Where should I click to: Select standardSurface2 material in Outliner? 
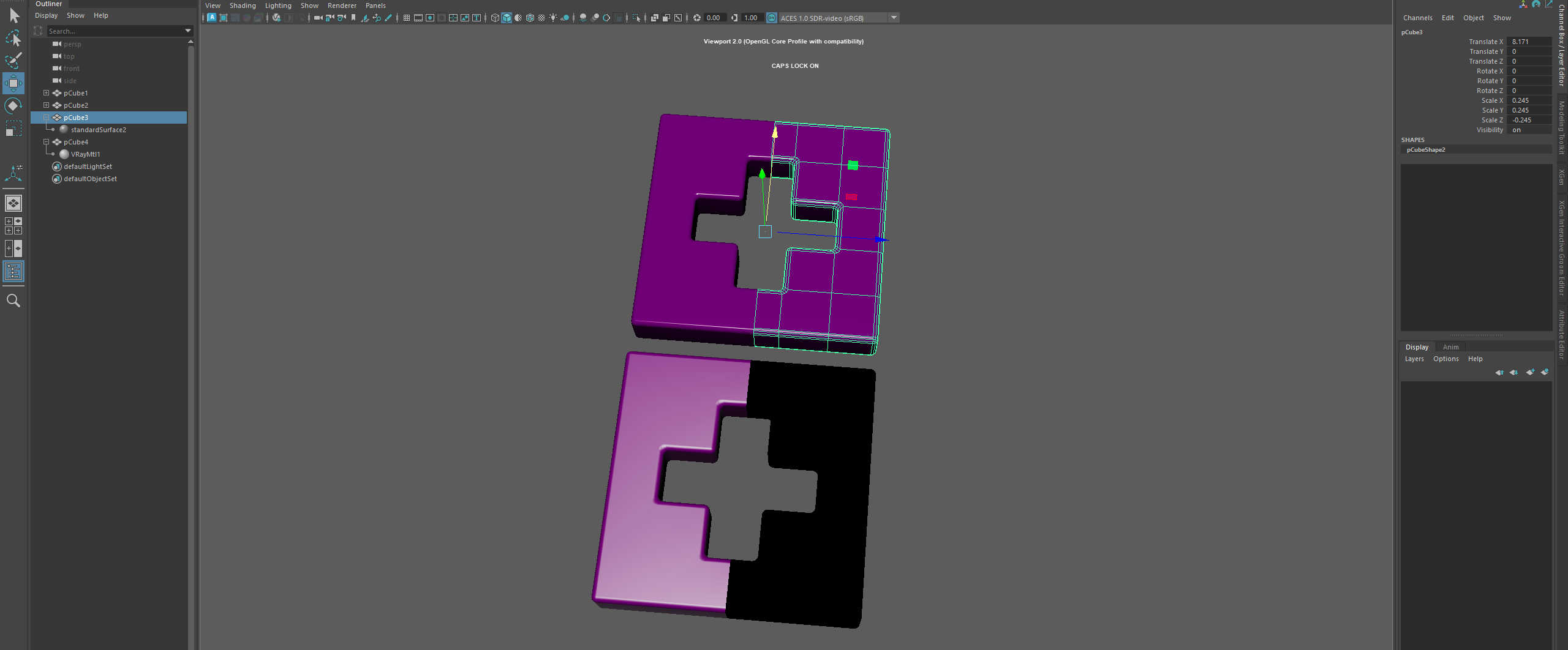[x=99, y=130]
